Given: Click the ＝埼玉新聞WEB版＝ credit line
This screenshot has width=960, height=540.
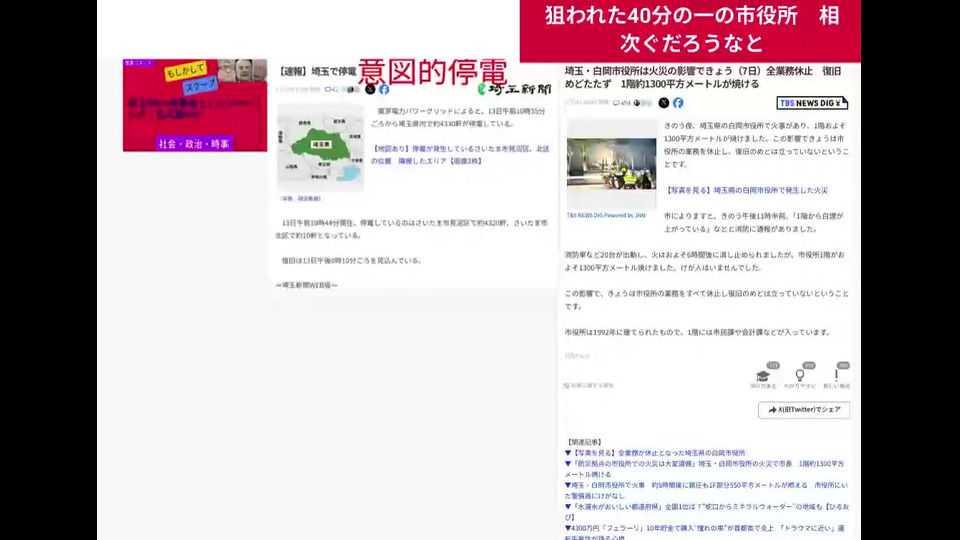Looking at the screenshot, I should coord(306,285).
